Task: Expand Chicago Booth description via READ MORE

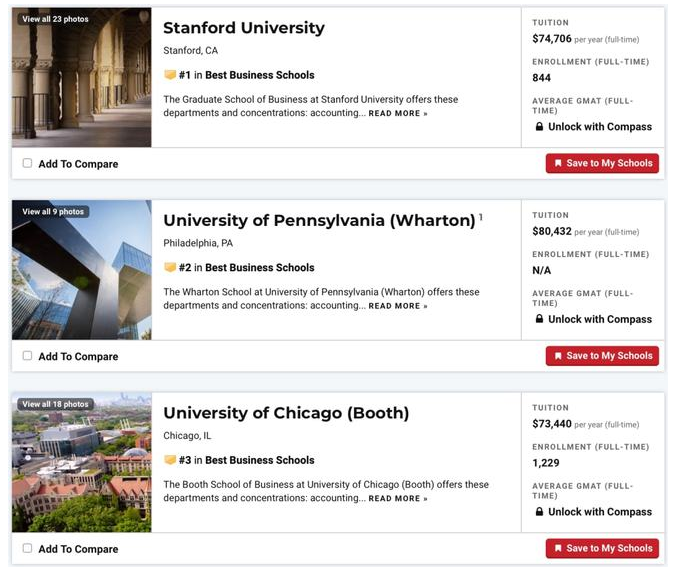Action: (398, 499)
